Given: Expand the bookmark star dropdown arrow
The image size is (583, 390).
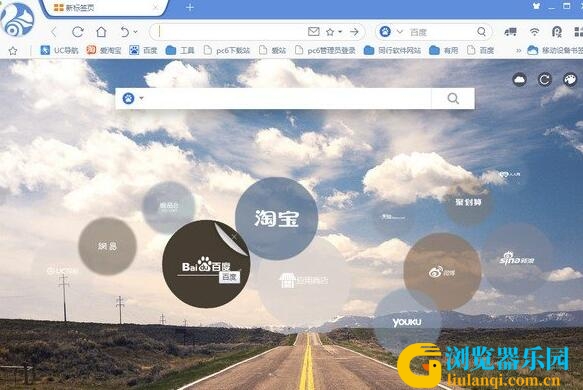Looking at the screenshot, I should pos(340,32).
